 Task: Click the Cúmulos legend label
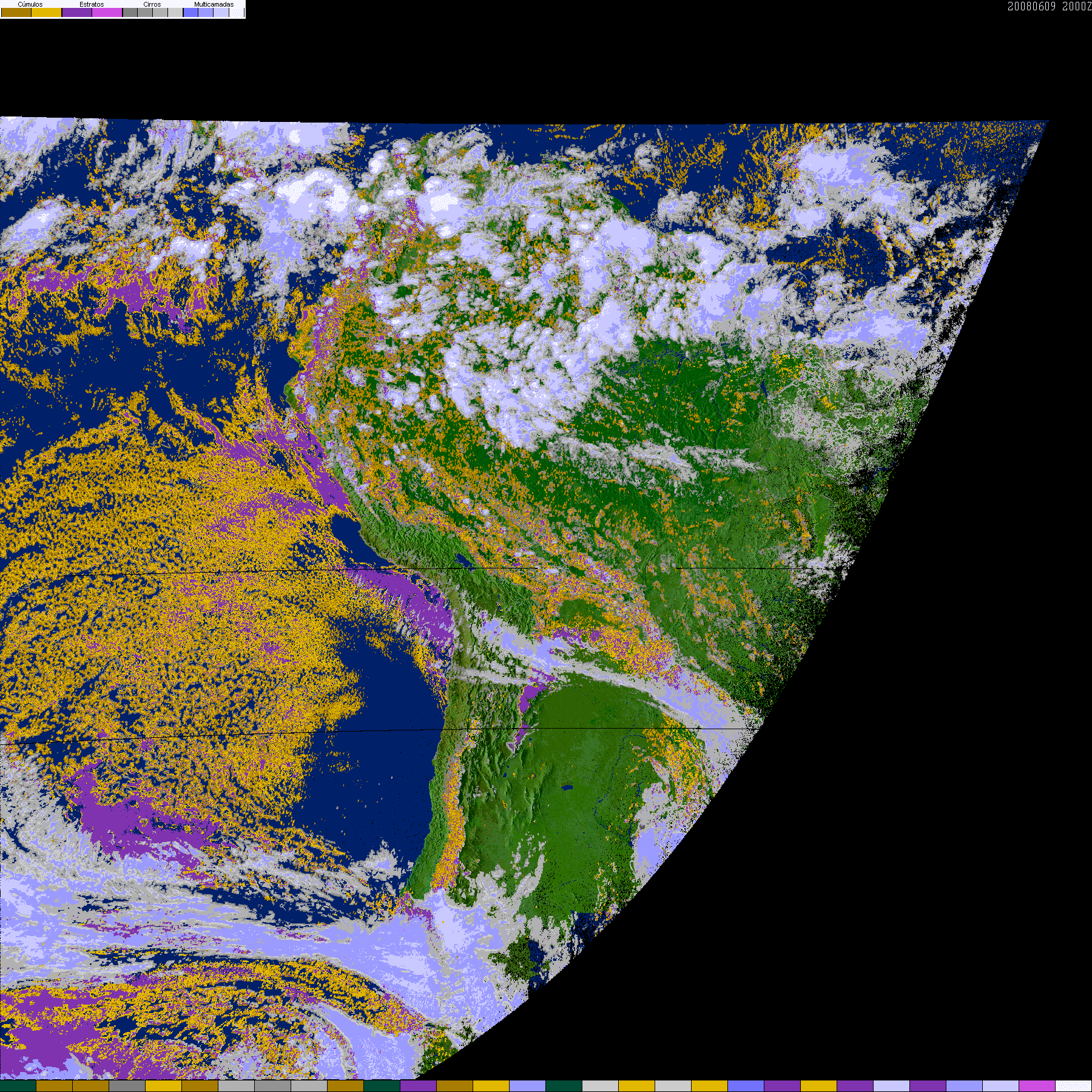pyautogui.click(x=30, y=4)
